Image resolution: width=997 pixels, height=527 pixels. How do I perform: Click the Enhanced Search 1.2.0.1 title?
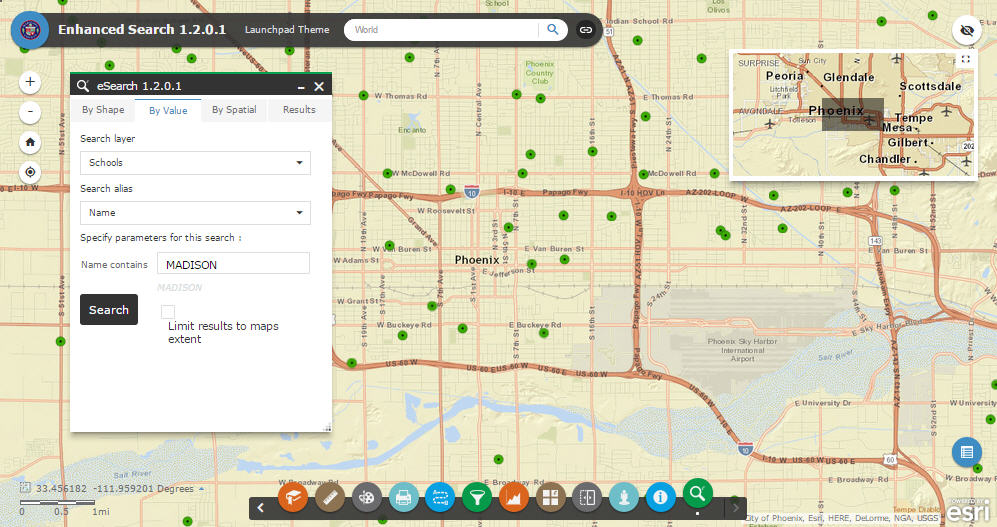tap(142, 29)
